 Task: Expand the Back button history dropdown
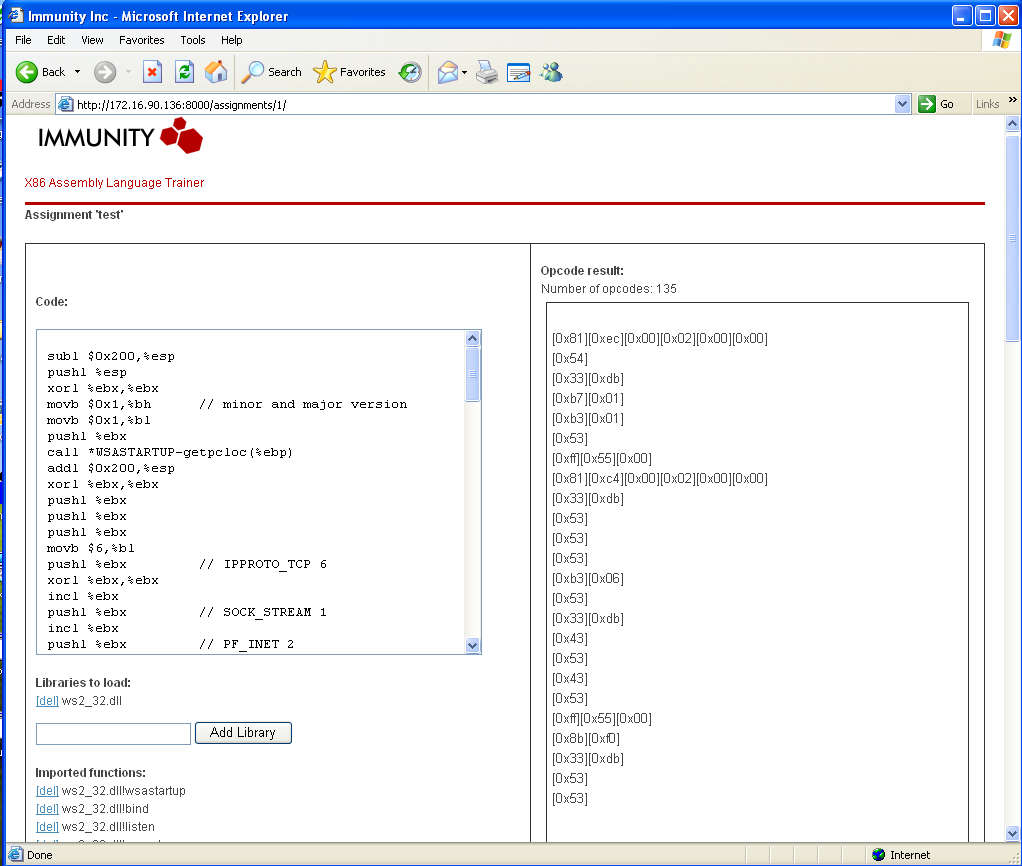[x=77, y=72]
